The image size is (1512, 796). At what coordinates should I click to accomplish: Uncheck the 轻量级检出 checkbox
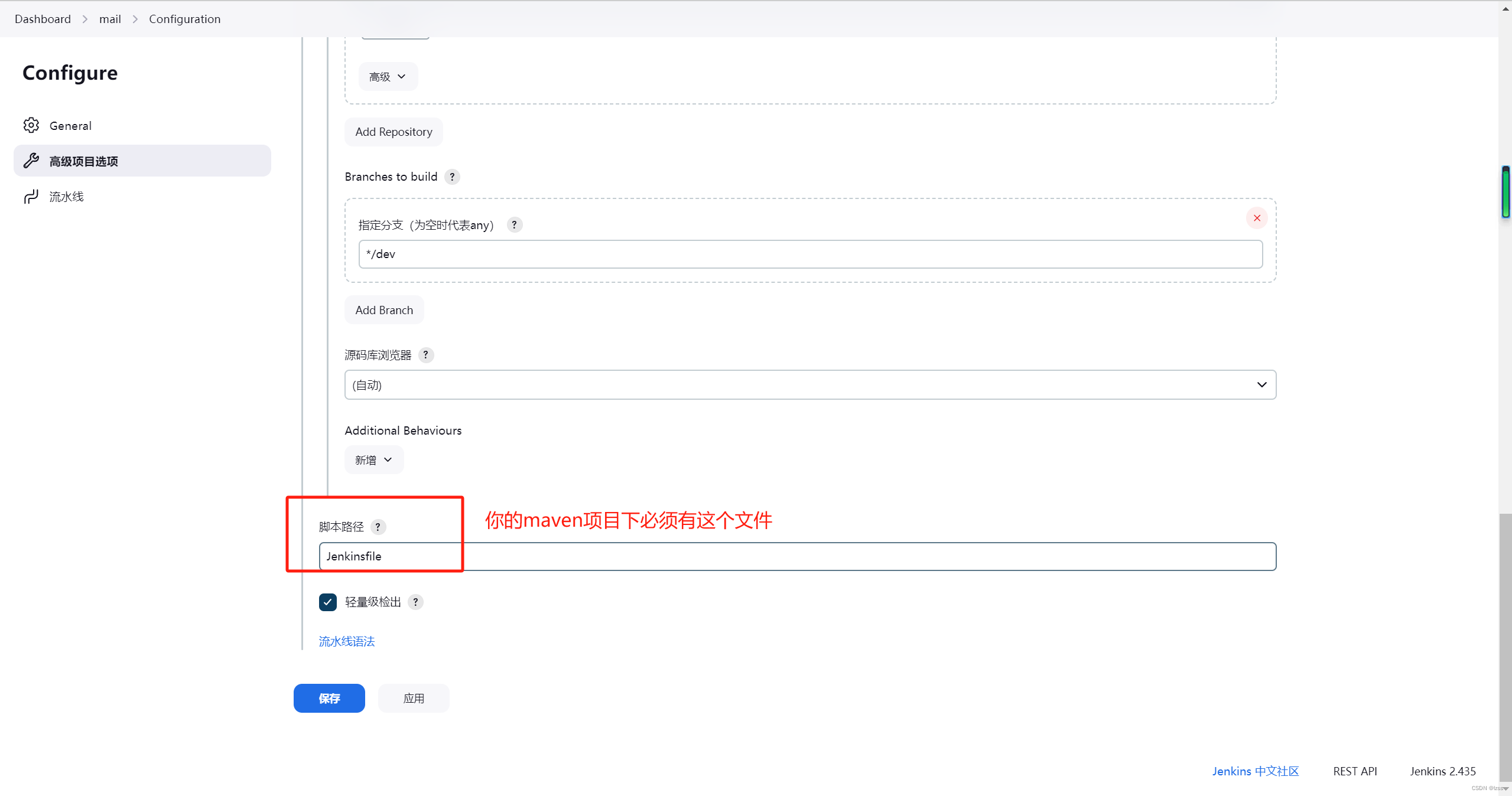[x=328, y=602]
